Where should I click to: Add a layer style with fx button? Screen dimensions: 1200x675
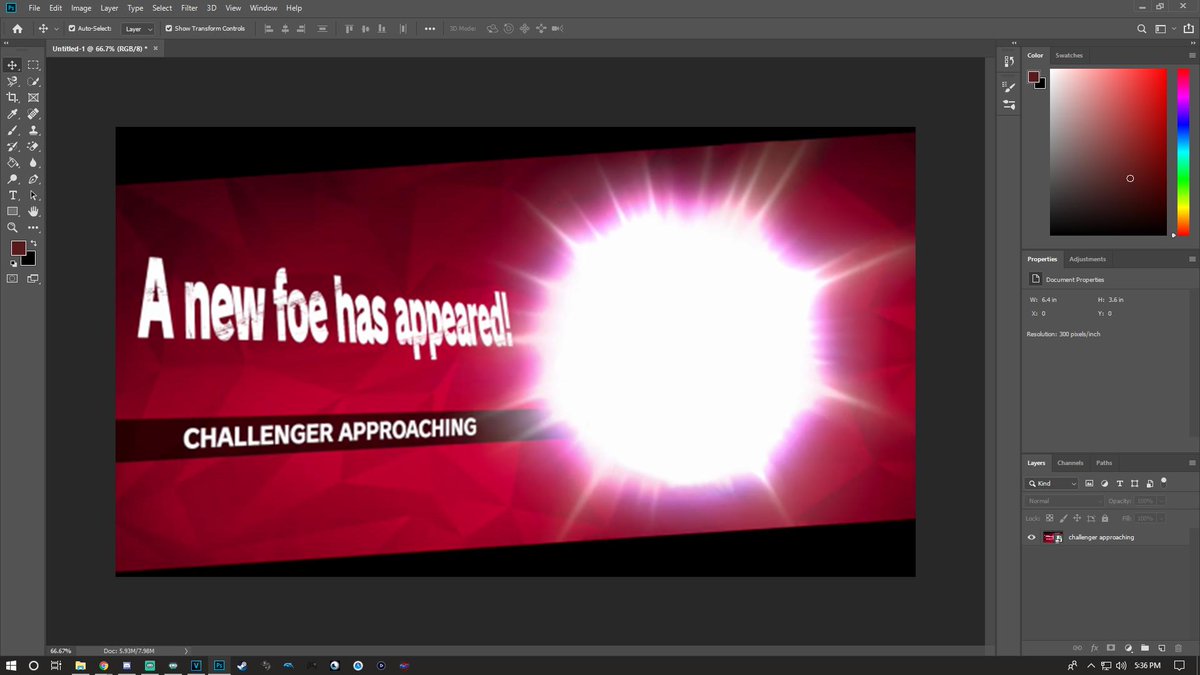(x=1094, y=647)
